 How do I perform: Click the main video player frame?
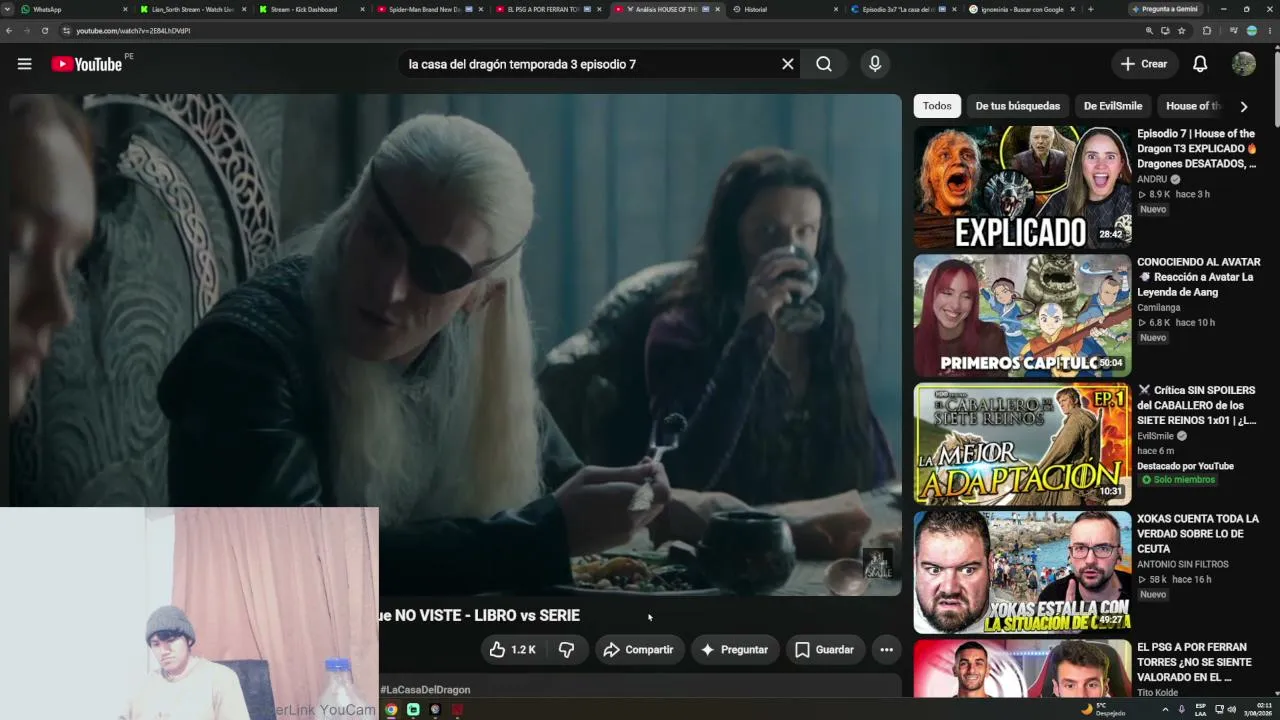[x=456, y=345]
